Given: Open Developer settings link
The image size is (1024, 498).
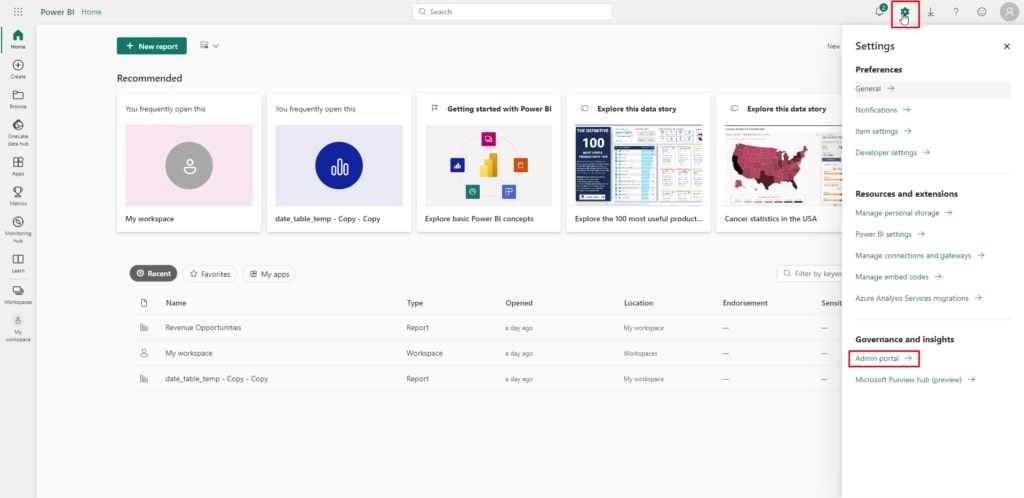Looking at the screenshot, I should tap(892, 153).
